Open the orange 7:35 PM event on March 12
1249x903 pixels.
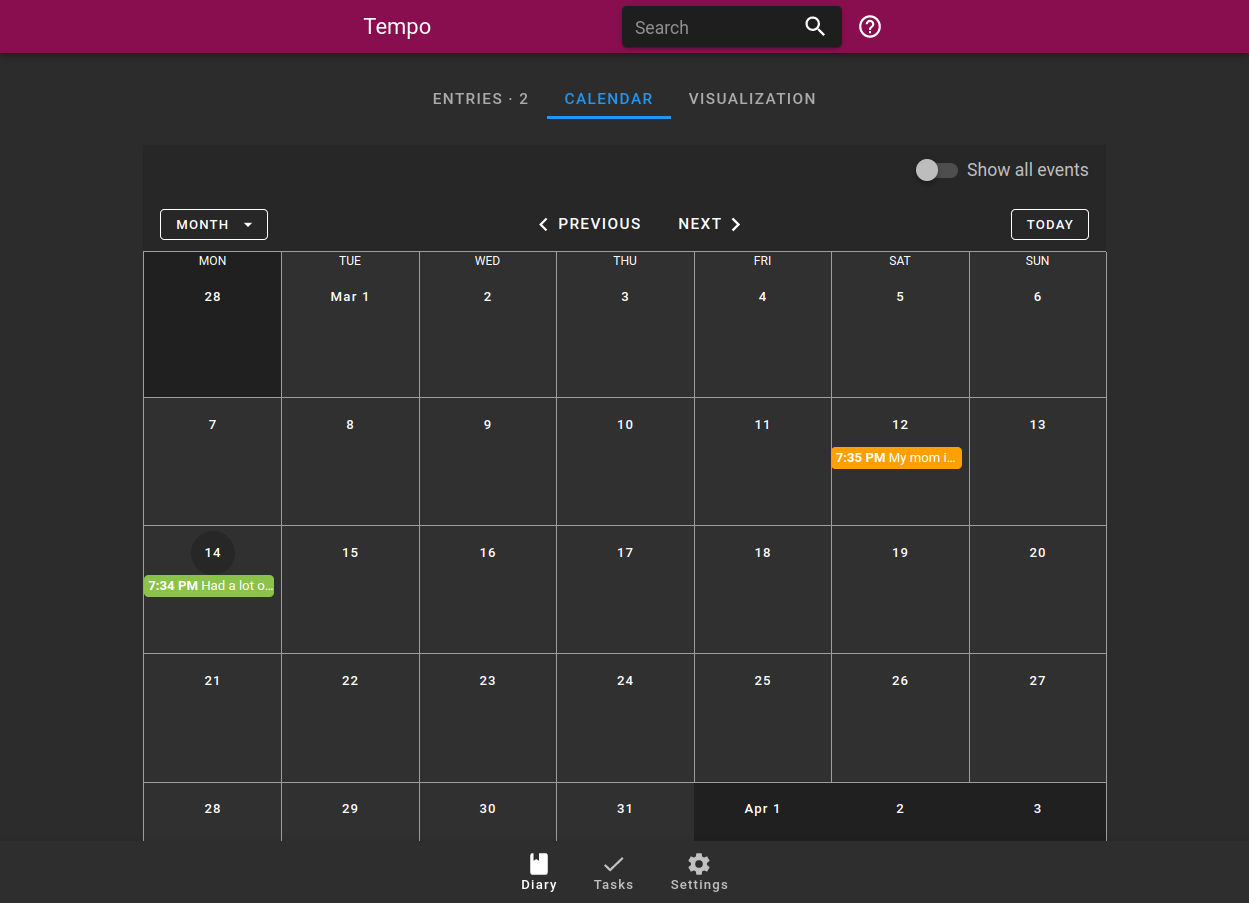pyautogui.click(x=896, y=457)
